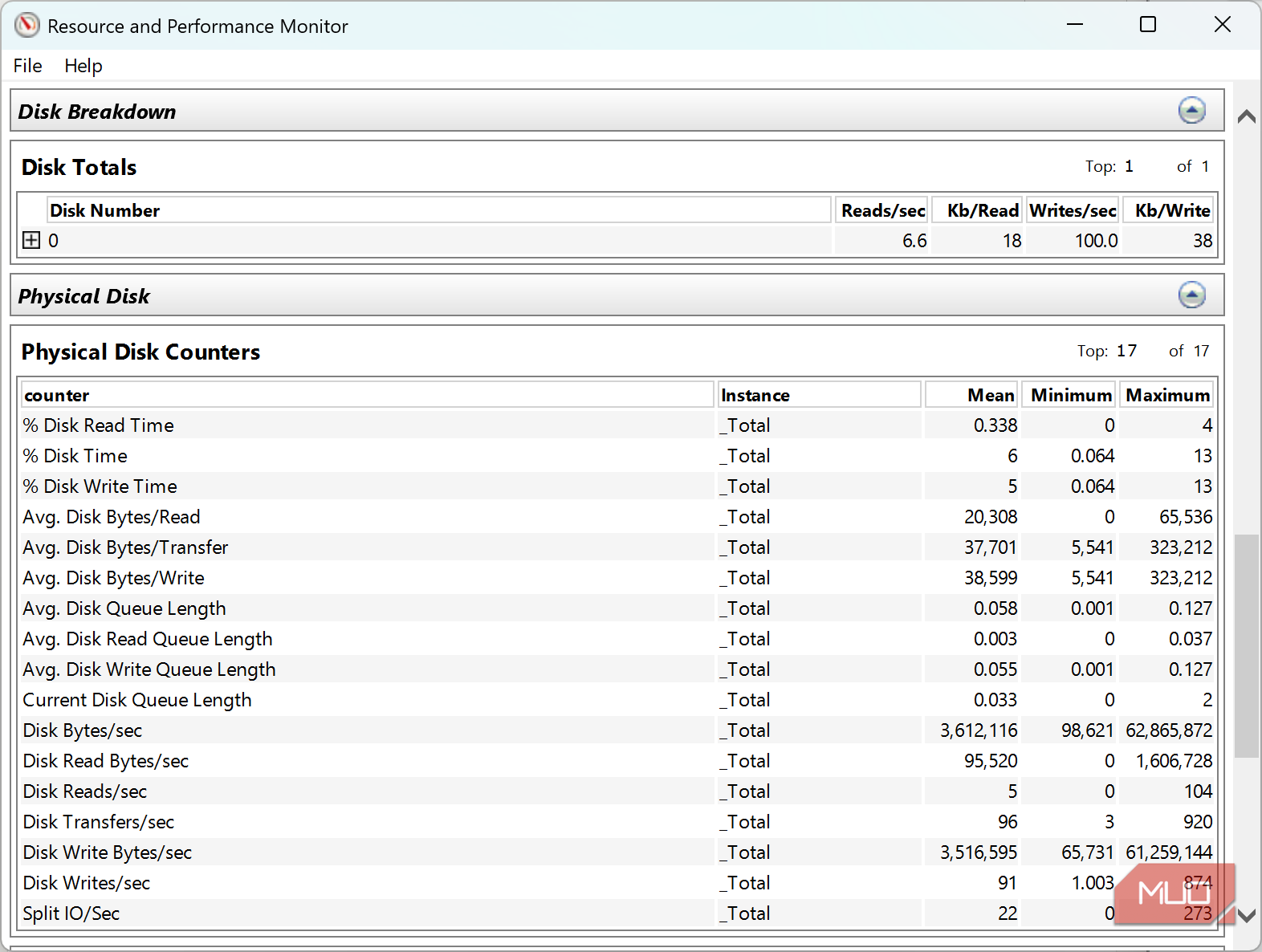The height and width of the screenshot is (952, 1262).
Task: Click the 62,865,872 maximum value
Action: point(1169,730)
